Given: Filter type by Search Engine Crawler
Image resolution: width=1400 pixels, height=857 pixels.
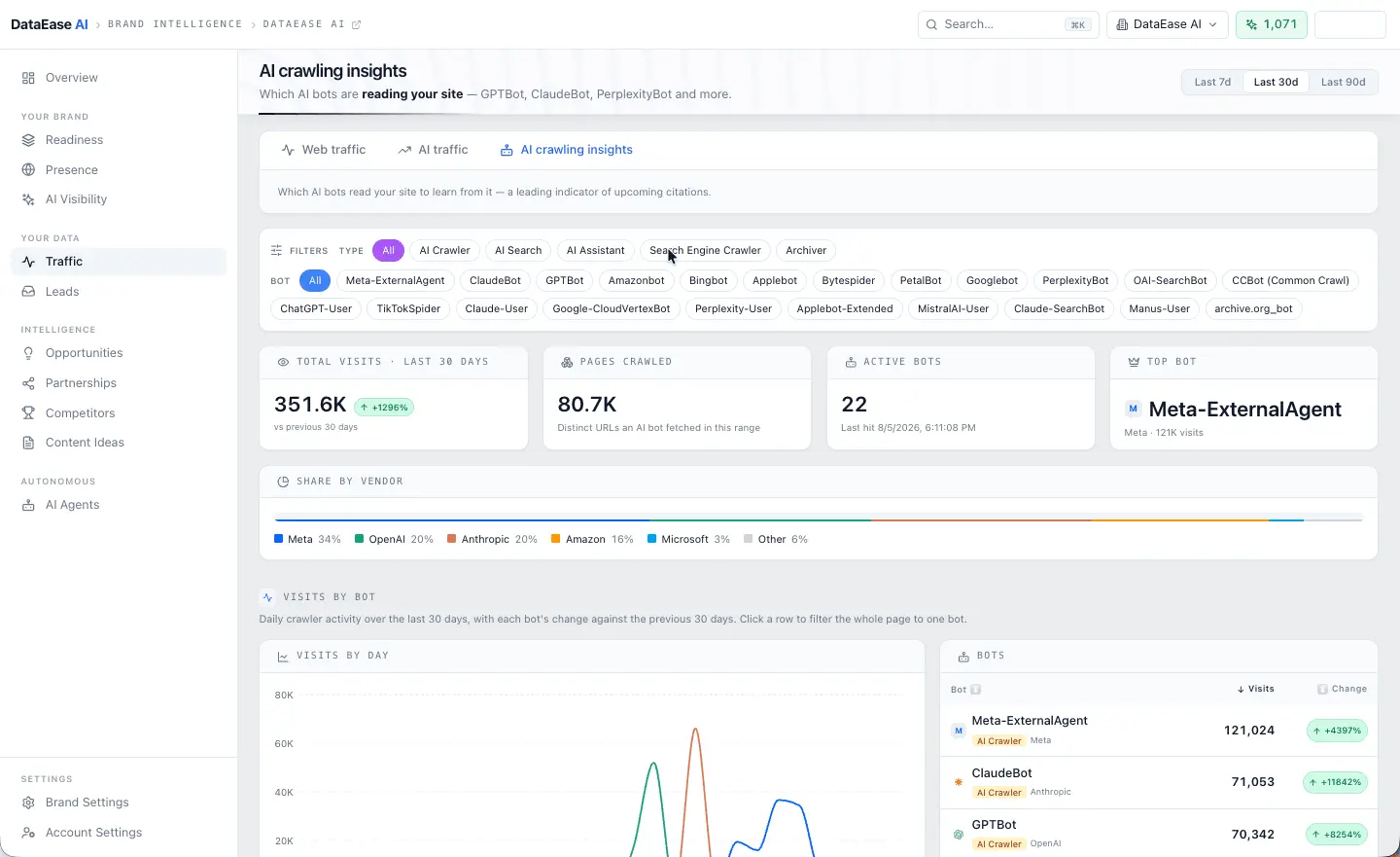Looking at the screenshot, I should 705,251.
